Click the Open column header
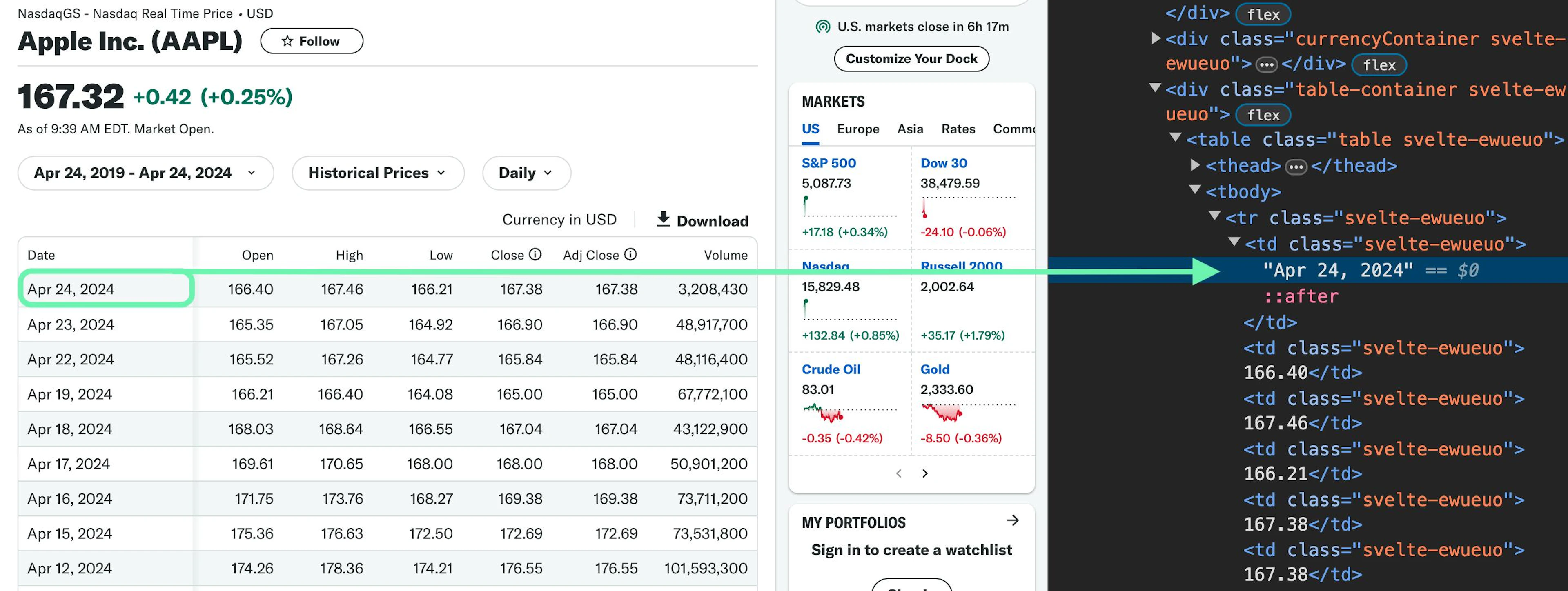The image size is (1568, 591). (258, 255)
